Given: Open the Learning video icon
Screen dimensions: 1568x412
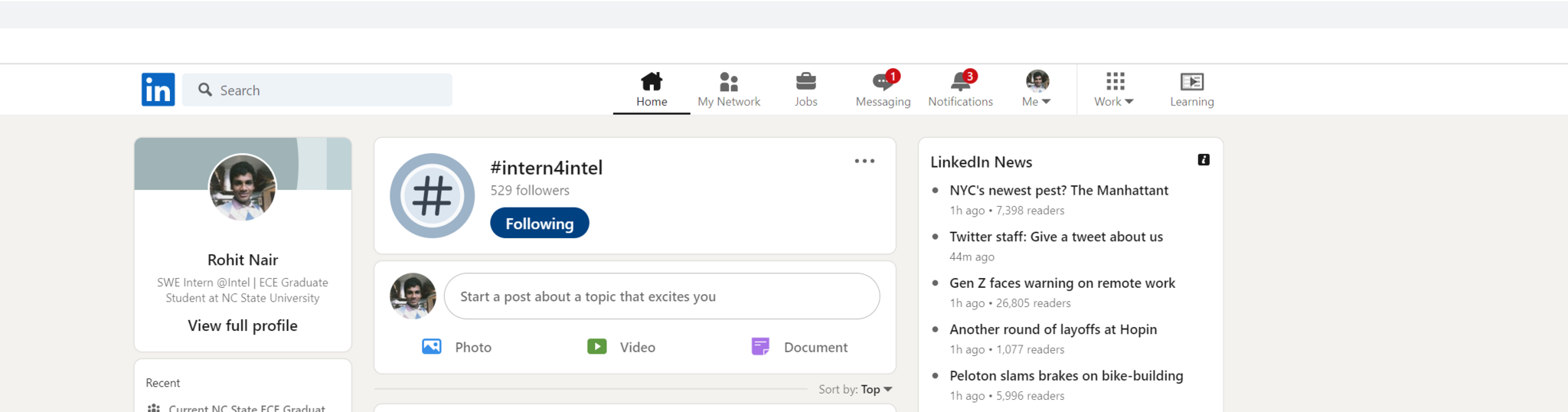Looking at the screenshot, I should click(1191, 81).
